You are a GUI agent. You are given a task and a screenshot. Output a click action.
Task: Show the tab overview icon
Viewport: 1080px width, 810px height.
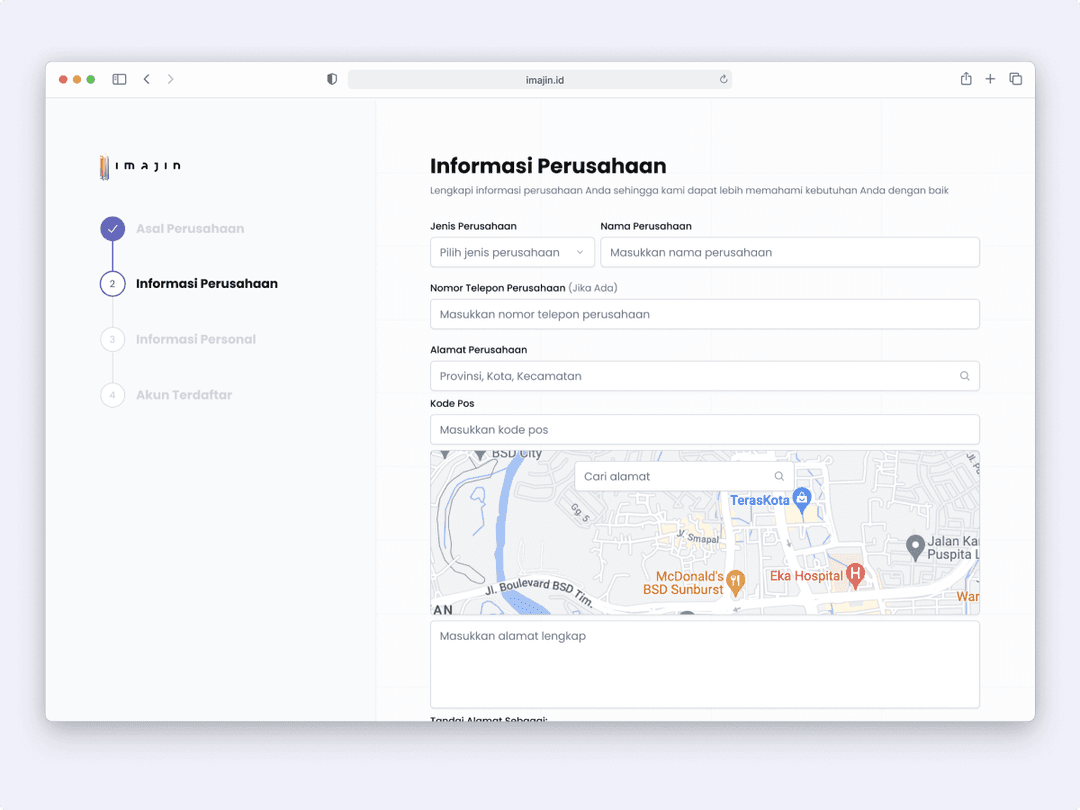[1015, 79]
